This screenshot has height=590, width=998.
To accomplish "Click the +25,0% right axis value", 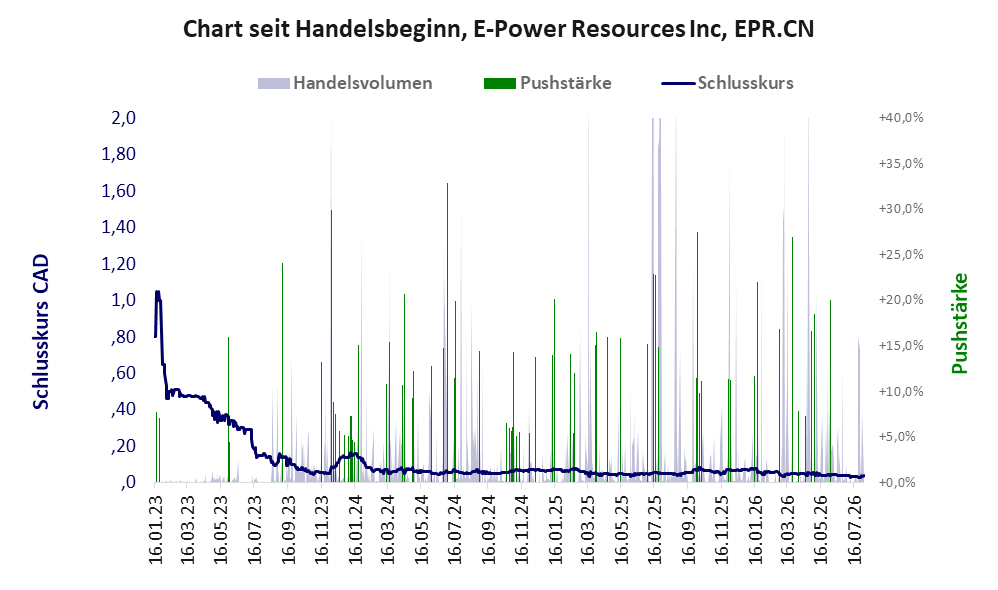I will click(901, 255).
